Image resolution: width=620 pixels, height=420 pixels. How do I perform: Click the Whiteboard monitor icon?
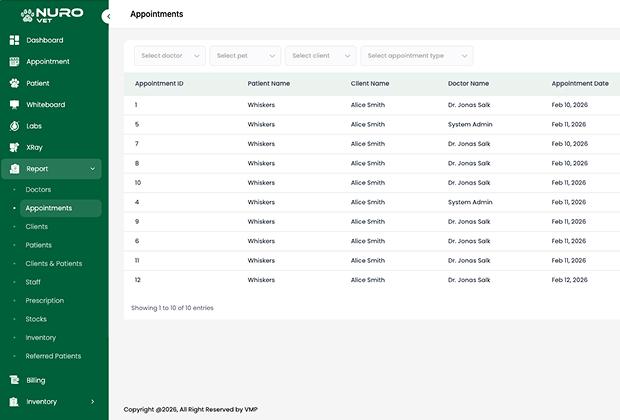point(14,104)
